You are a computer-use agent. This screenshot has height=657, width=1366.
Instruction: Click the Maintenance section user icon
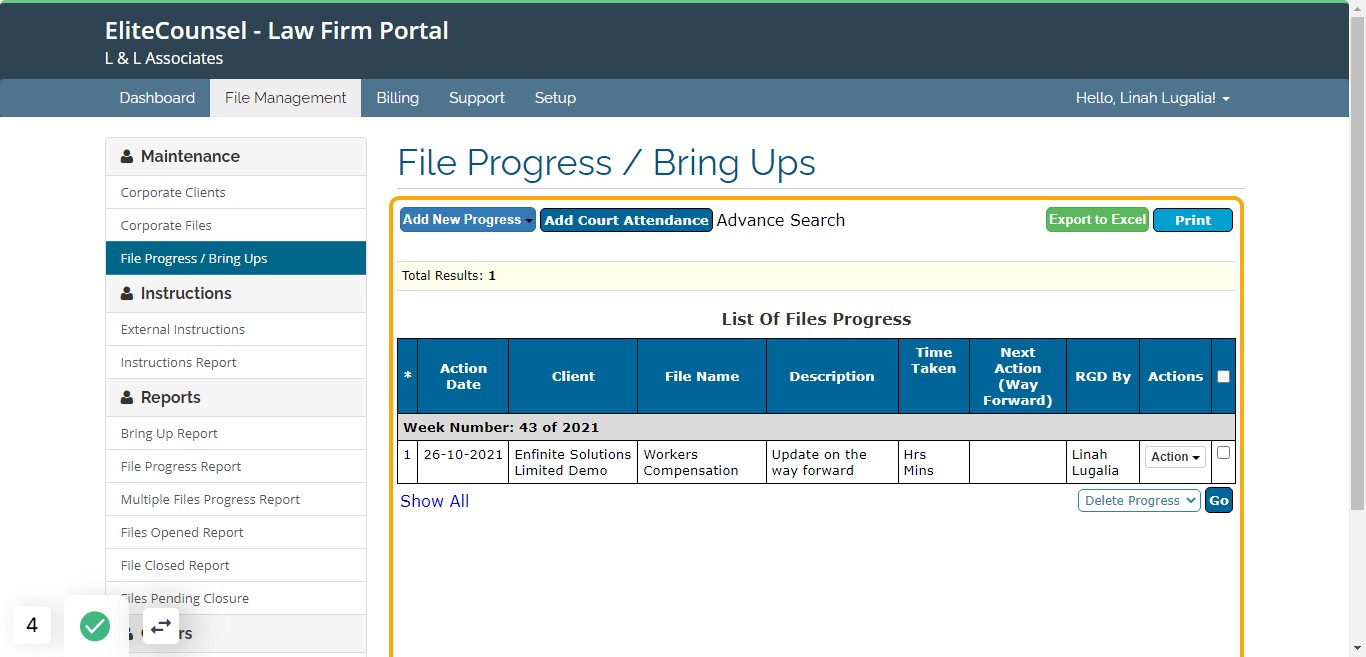(x=127, y=157)
